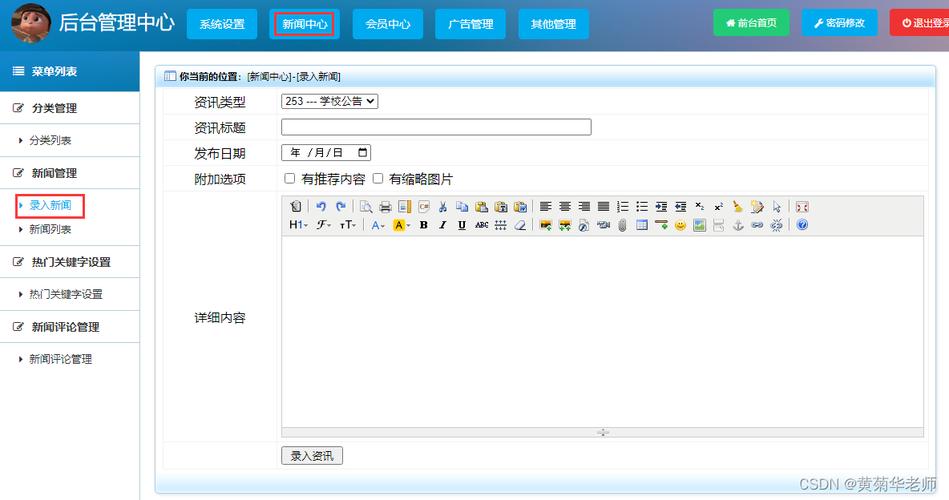
Task: Insert a smiley emoticon
Action: click(680, 225)
